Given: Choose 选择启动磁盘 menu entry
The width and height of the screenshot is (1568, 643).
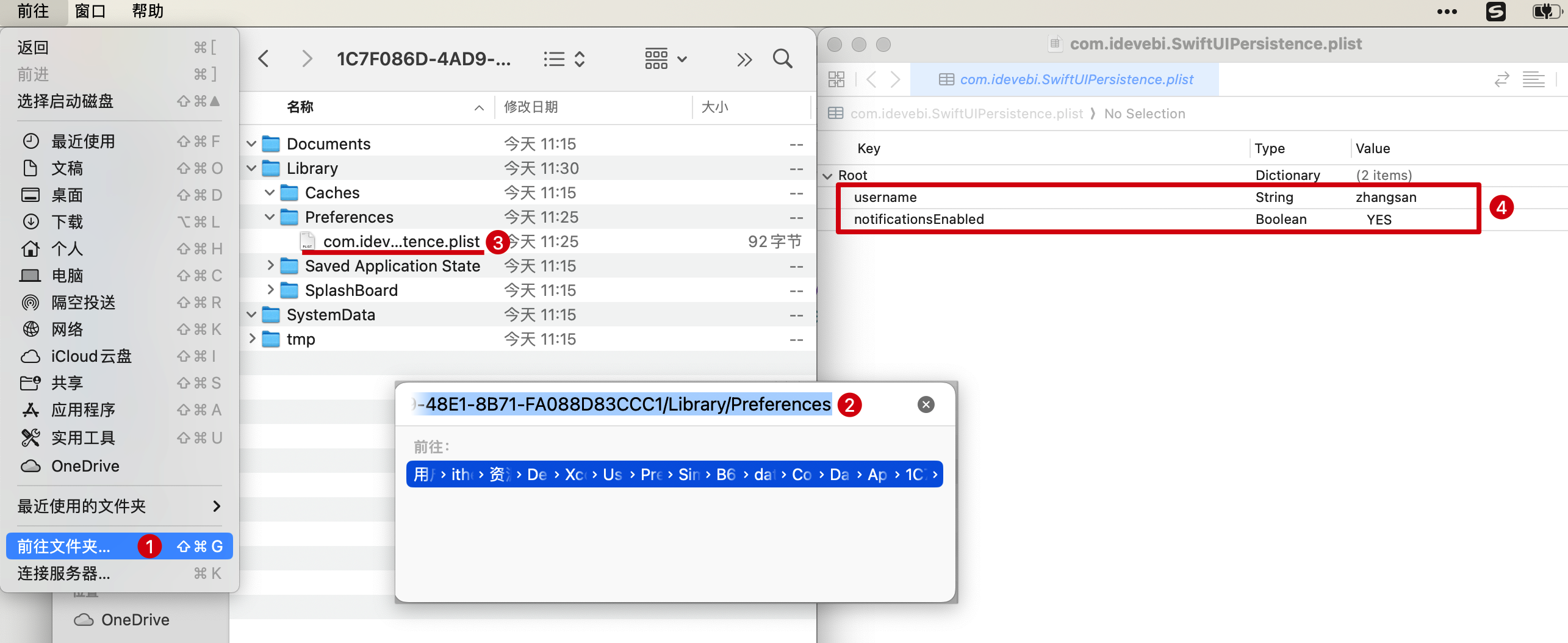Looking at the screenshot, I should [x=119, y=101].
